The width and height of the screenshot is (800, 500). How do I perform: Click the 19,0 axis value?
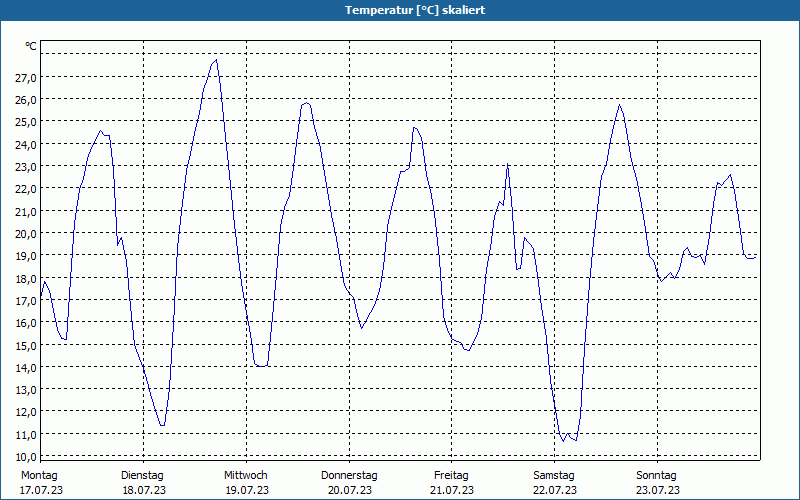pyautogui.click(x=26, y=256)
